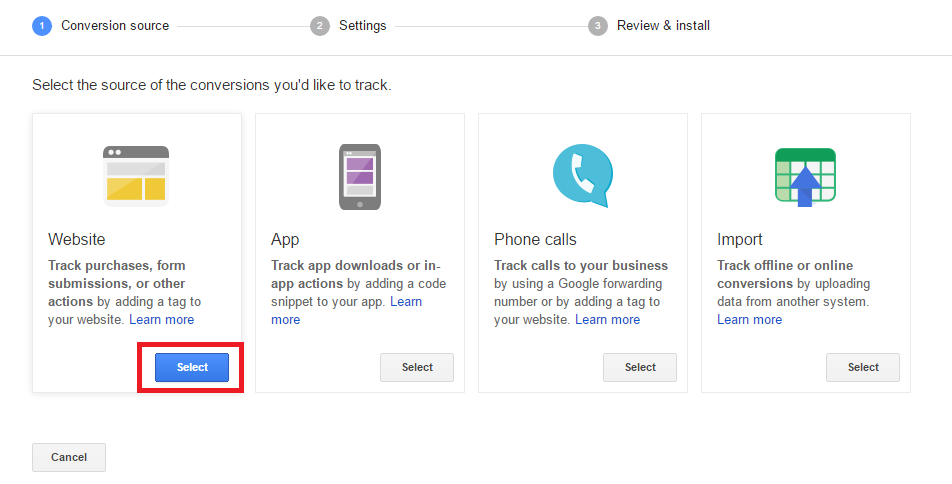
Task: Select the Website conversion source button
Action: point(192,367)
